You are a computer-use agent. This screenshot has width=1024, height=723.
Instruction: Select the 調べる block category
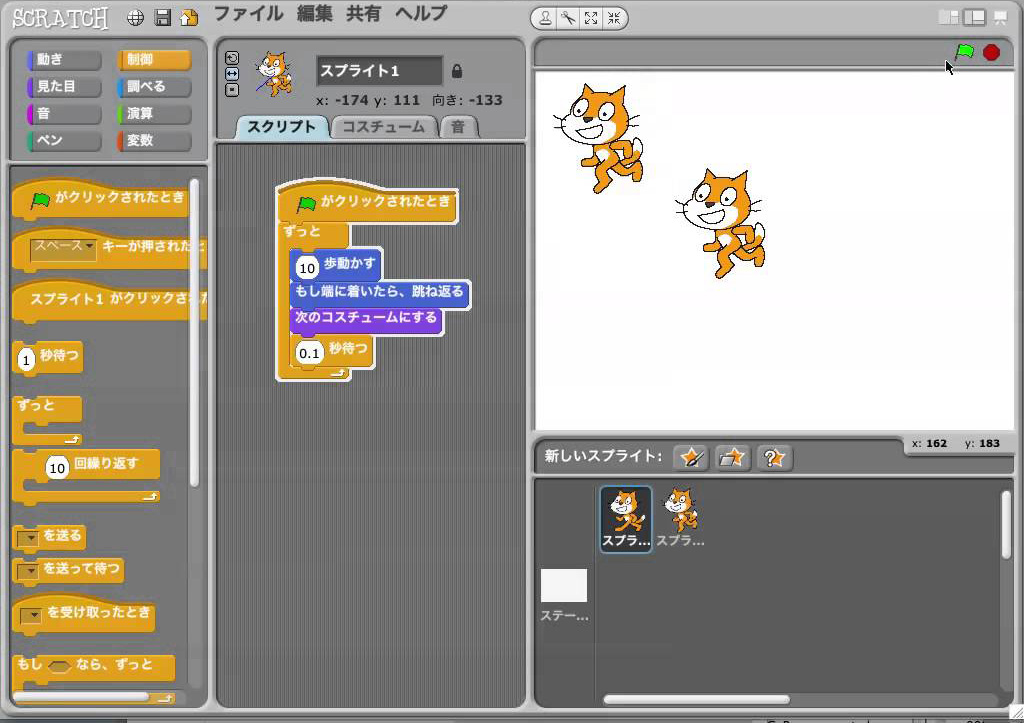154,86
